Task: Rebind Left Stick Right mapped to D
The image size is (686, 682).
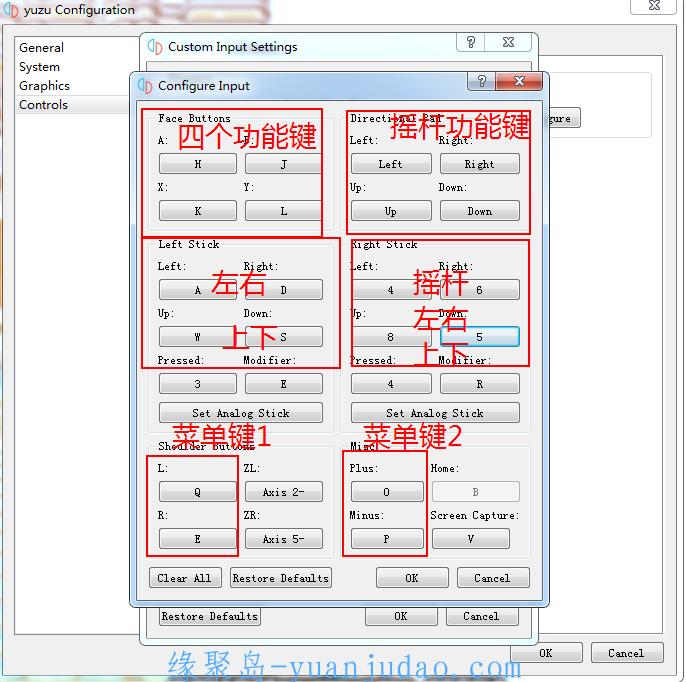Action: [x=284, y=290]
